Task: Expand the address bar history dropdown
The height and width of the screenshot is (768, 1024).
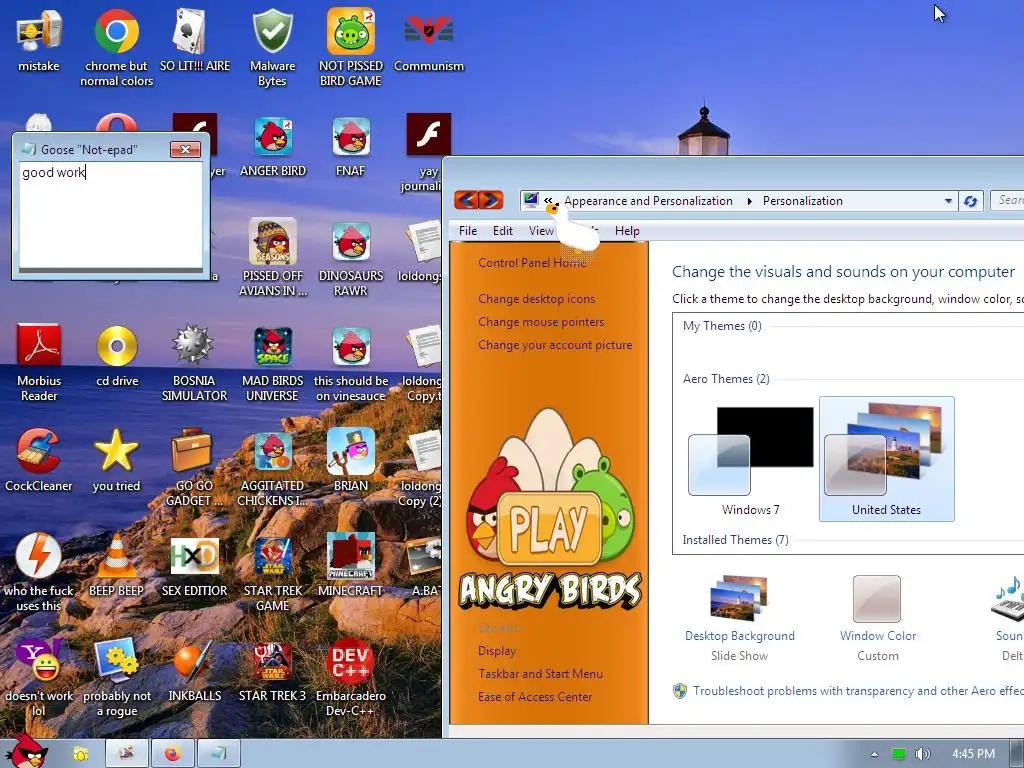Action: 948,201
